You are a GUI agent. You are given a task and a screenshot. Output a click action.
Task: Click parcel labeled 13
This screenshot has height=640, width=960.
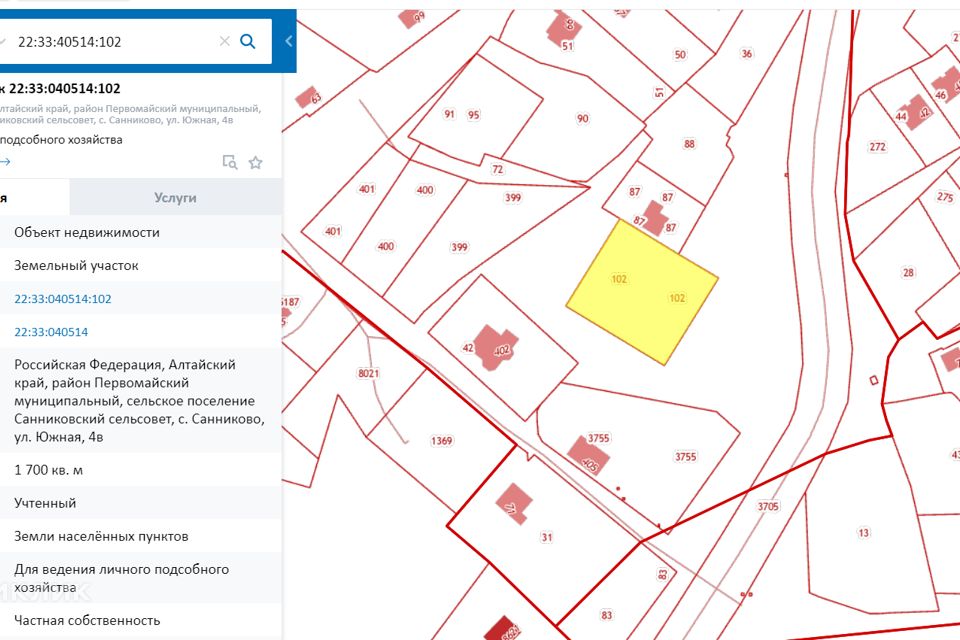(x=863, y=532)
